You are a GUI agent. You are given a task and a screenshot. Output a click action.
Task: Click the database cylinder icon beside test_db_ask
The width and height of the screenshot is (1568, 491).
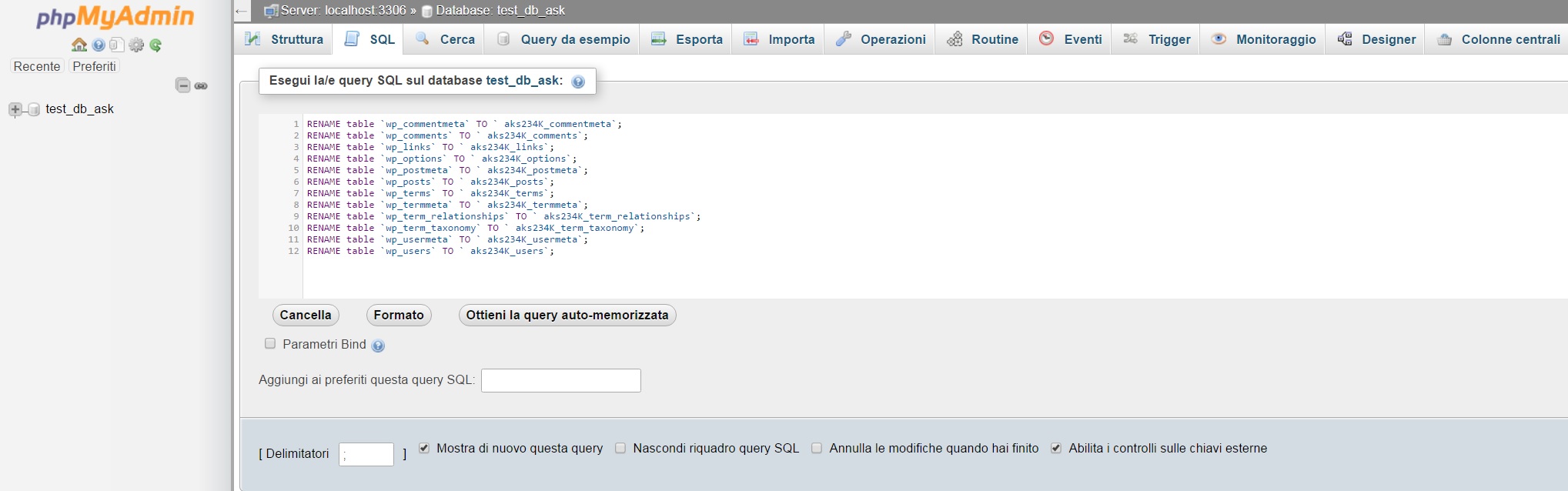pos(34,109)
